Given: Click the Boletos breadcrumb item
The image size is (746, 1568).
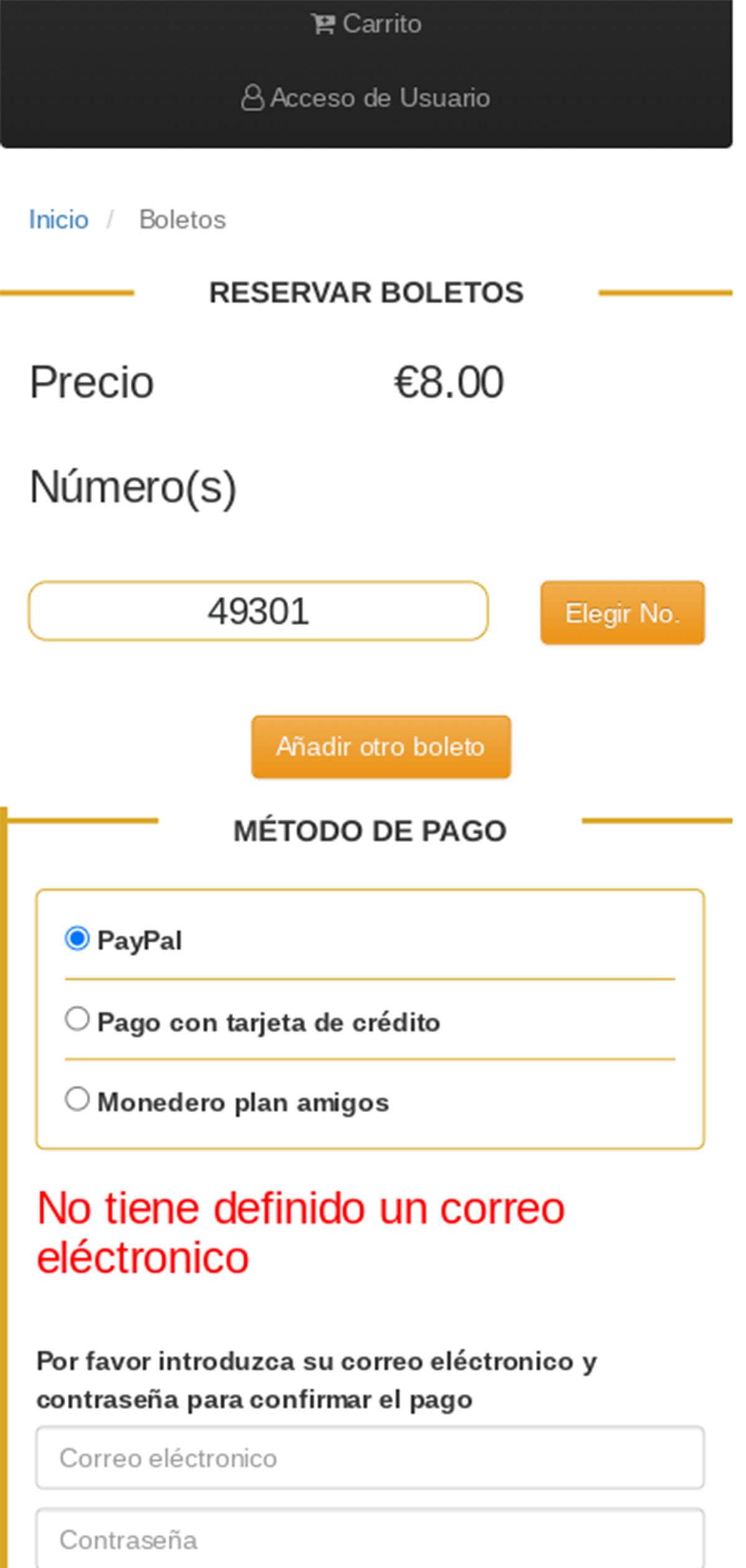Looking at the screenshot, I should [x=182, y=219].
